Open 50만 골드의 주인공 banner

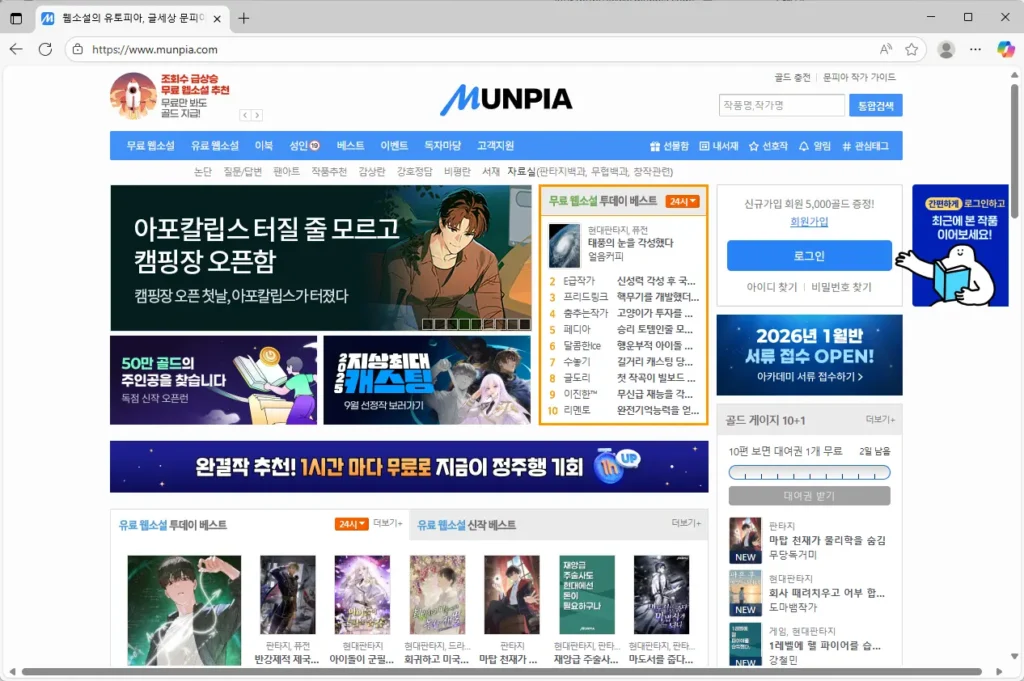(x=214, y=380)
